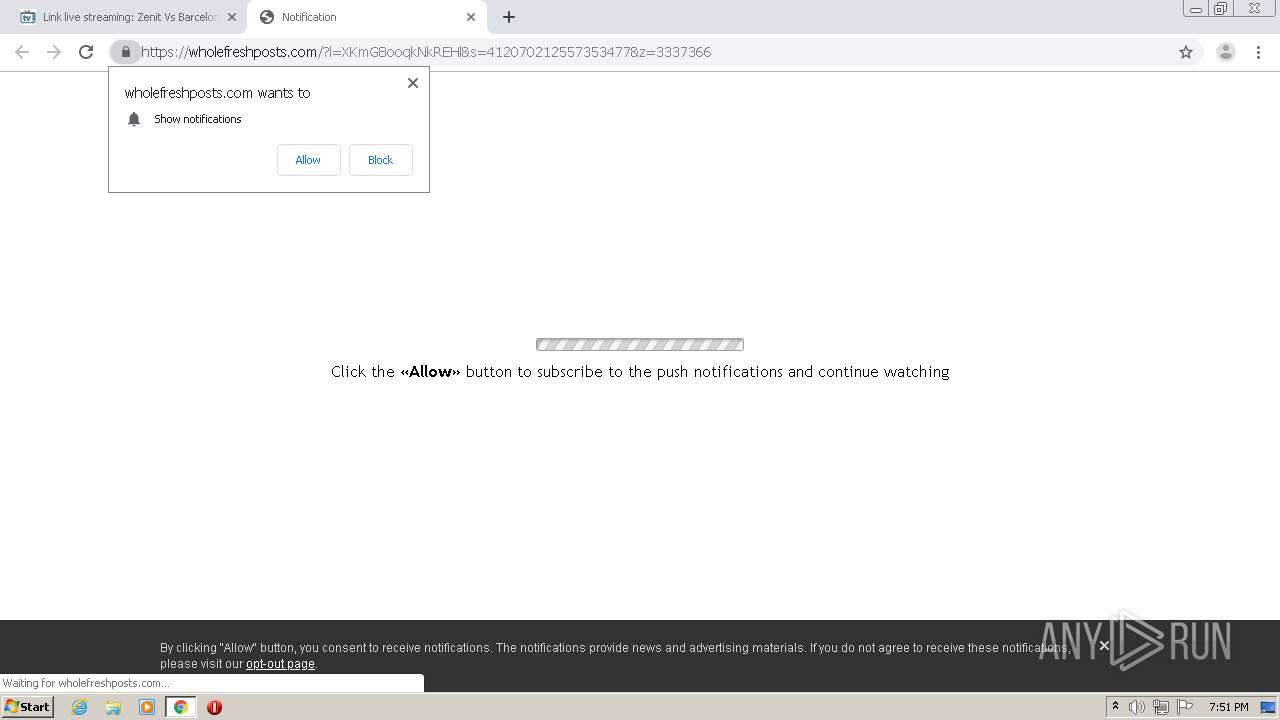Click the globe favicon on Notification tab

(267, 17)
